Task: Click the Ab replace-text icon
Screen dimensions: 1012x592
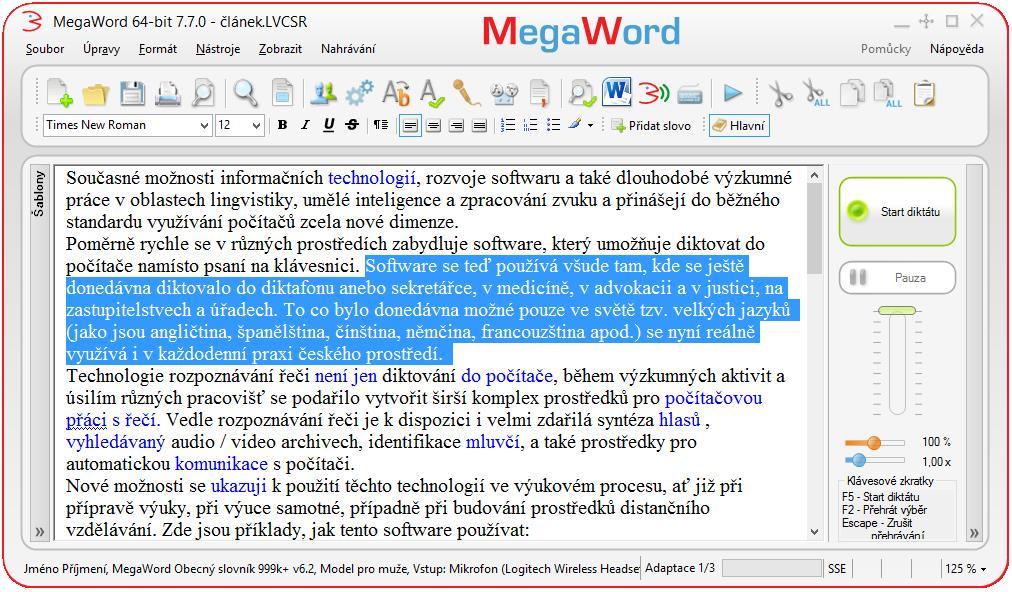Action: click(396, 94)
